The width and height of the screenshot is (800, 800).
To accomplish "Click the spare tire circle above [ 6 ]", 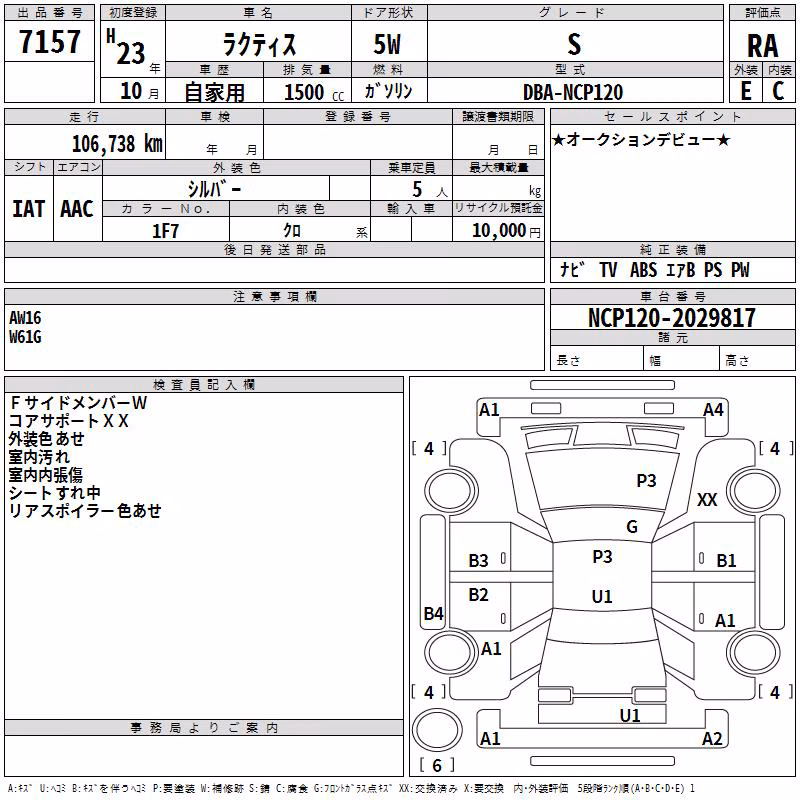I will coord(437,730).
